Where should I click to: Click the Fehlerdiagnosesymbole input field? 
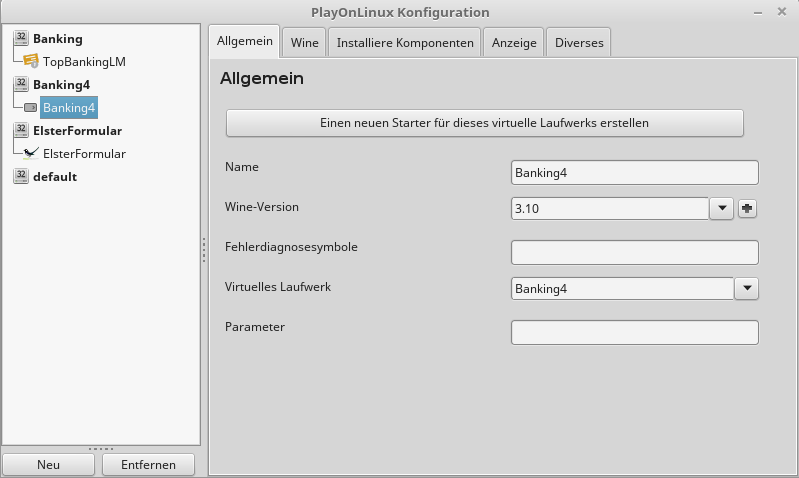click(x=634, y=252)
